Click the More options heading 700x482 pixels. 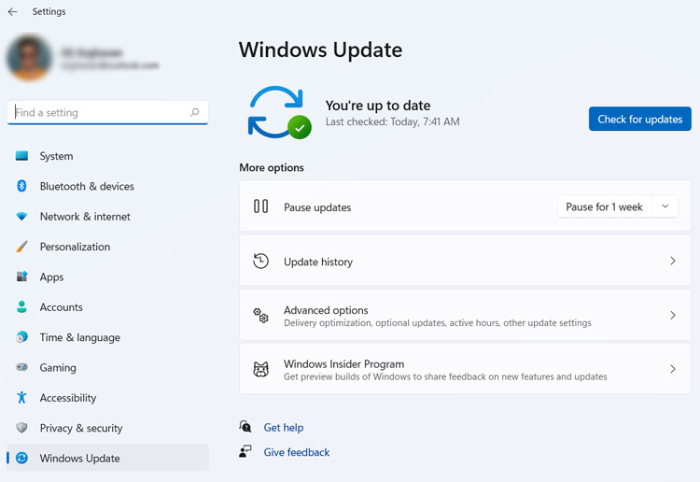tap(271, 167)
